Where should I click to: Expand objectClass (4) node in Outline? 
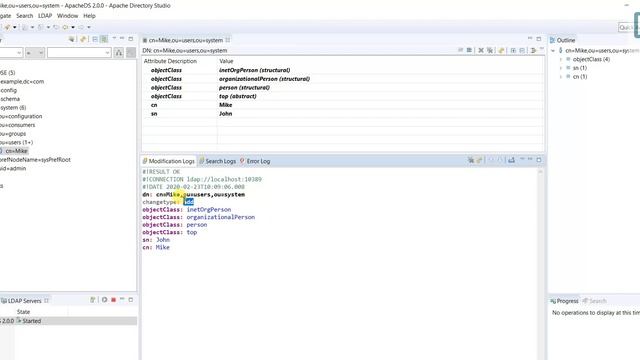(561, 59)
